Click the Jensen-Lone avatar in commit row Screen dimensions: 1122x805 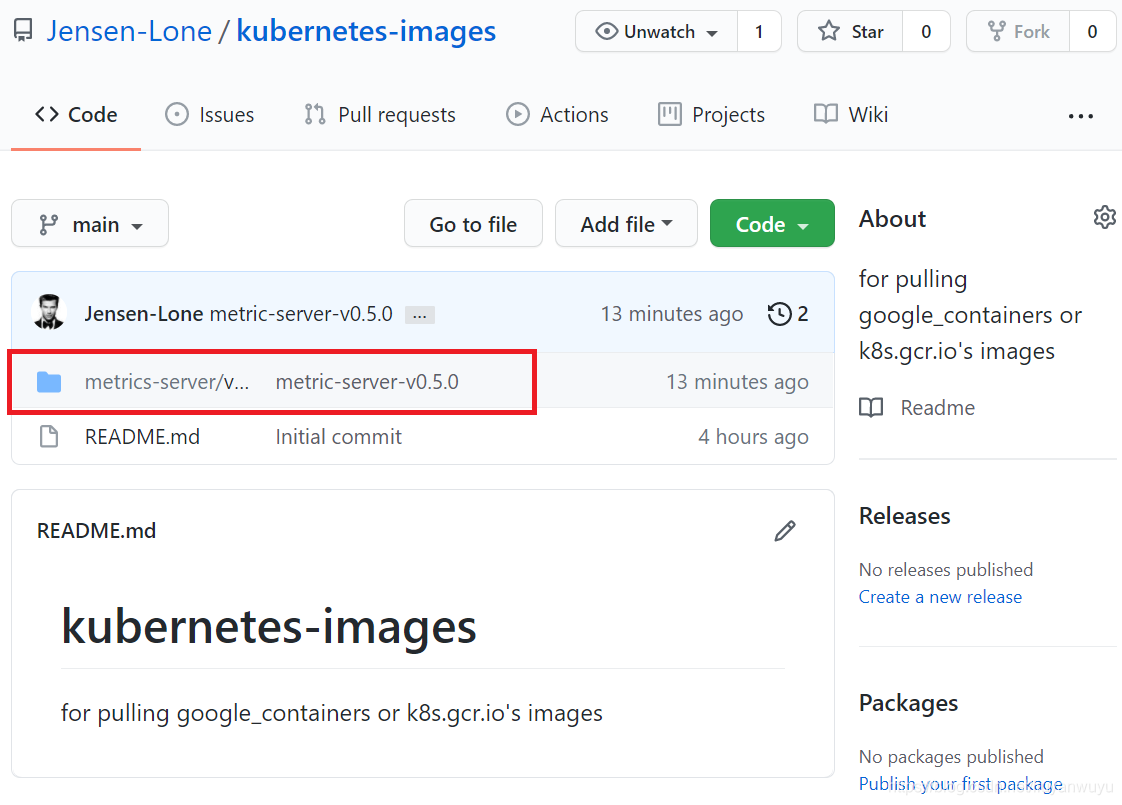[49, 313]
